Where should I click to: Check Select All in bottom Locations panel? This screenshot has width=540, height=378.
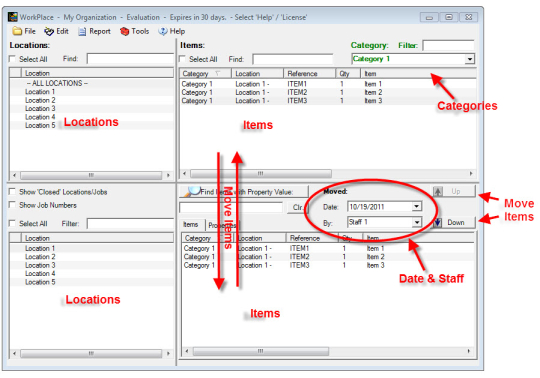click(12, 223)
